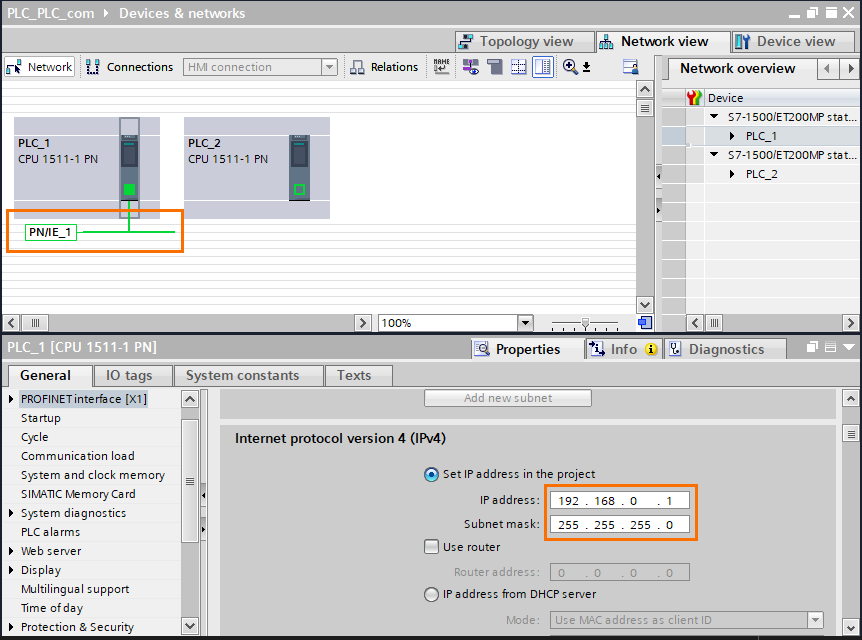The width and height of the screenshot is (862, 640).
Task: Expand System diagnostics node
Action: [11, 513]
